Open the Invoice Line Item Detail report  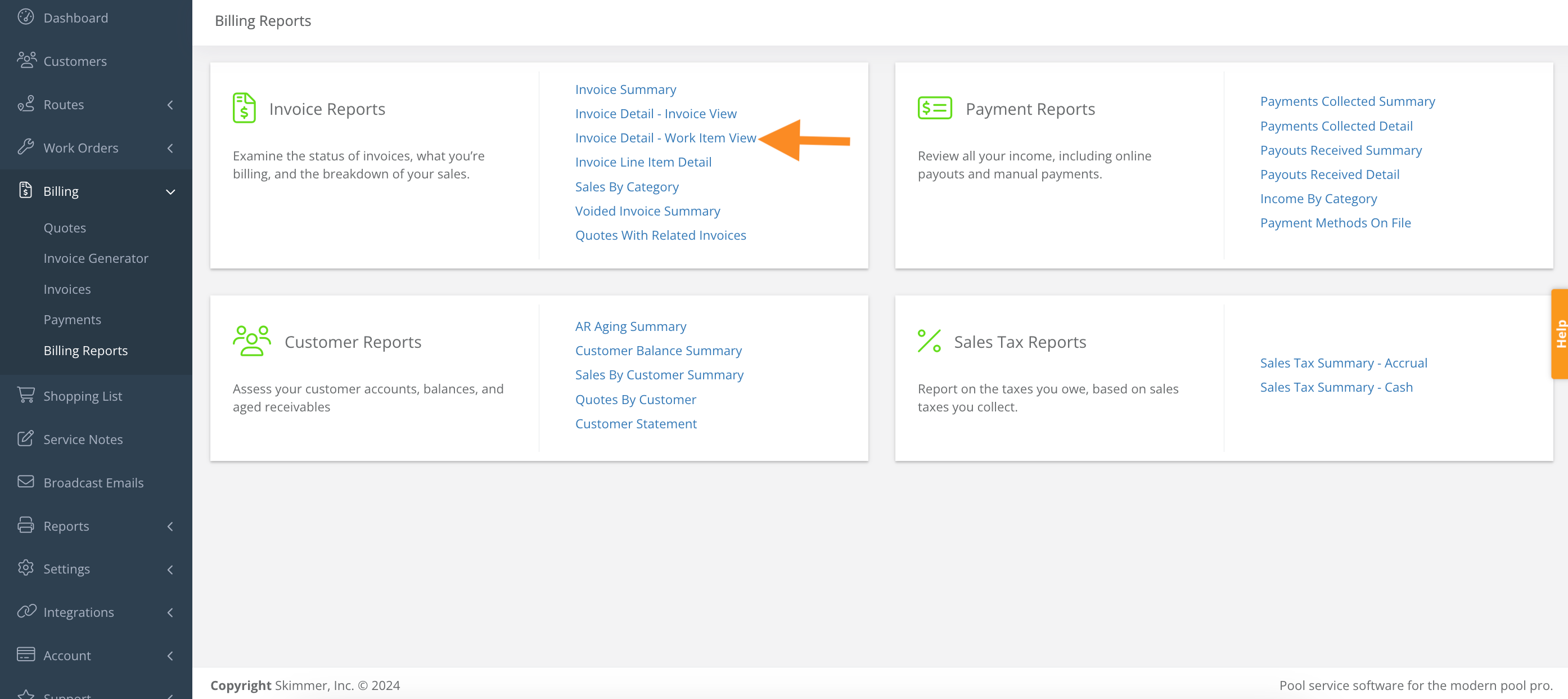(643, 162)
